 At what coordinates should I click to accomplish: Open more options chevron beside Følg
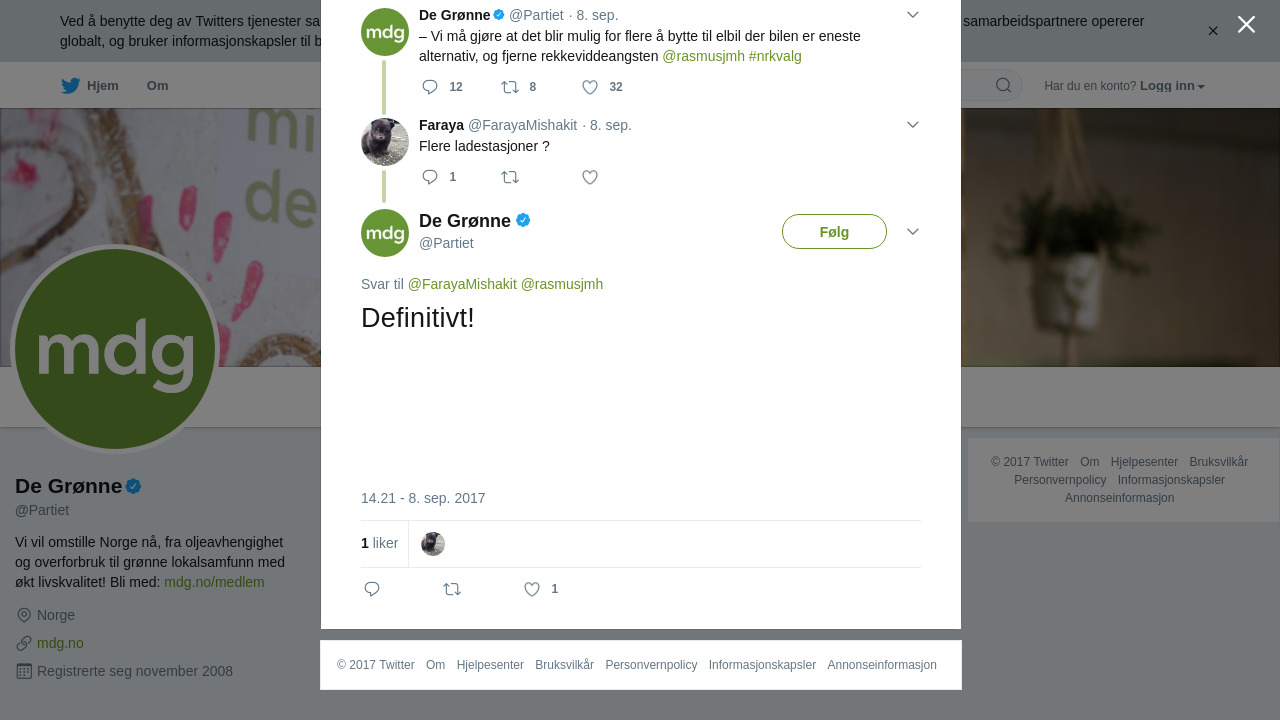click(x=913, y=232)
